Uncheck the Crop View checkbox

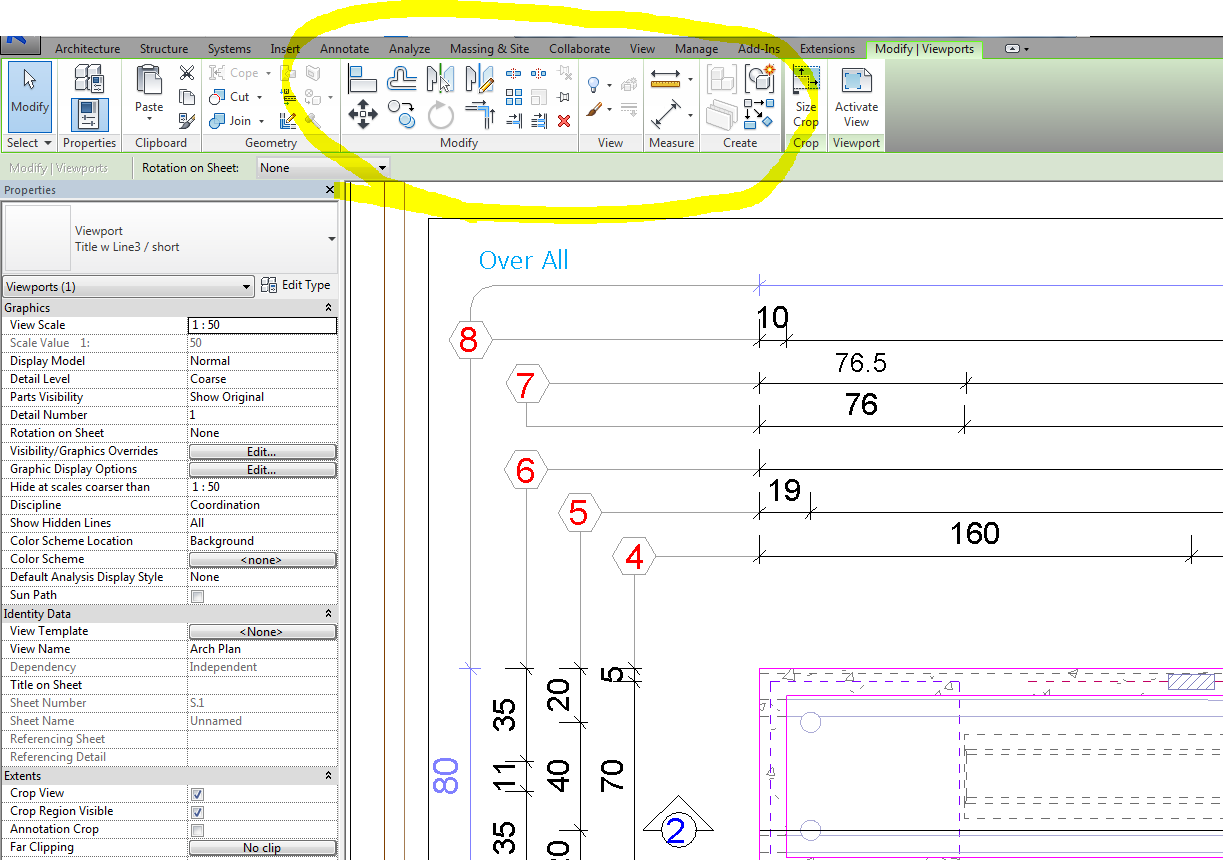197,793
